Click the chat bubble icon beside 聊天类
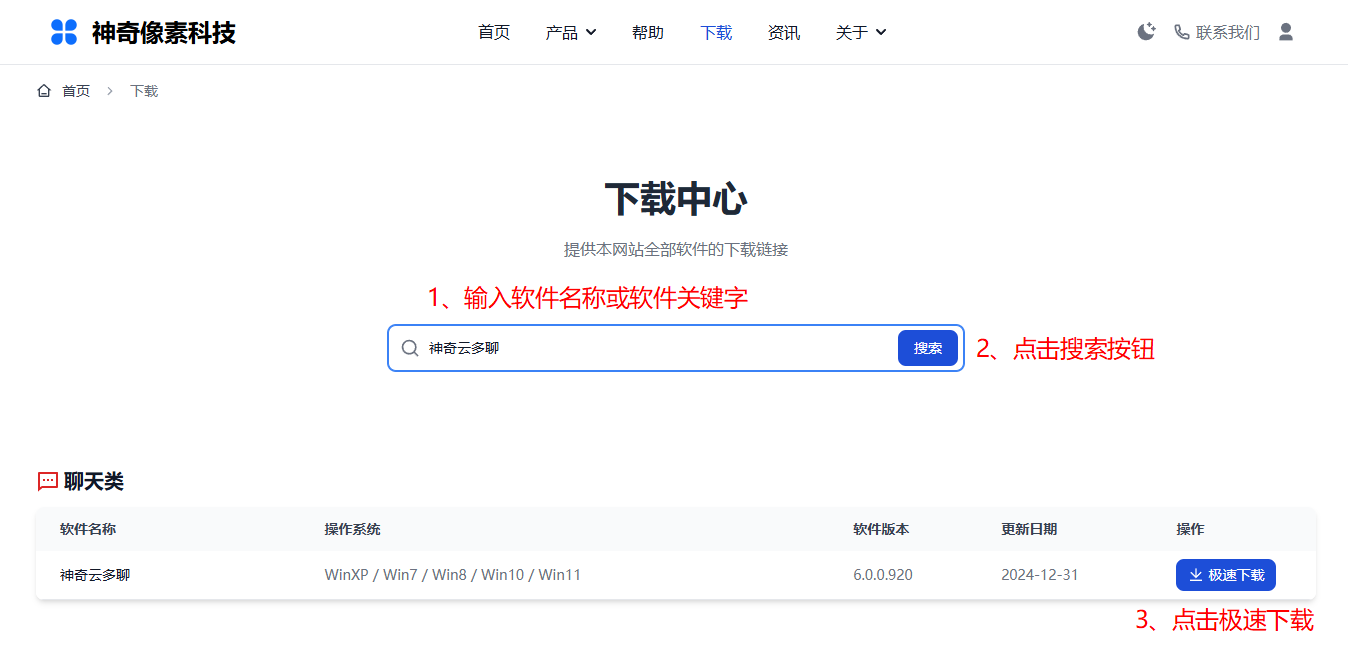 (46, 481)
